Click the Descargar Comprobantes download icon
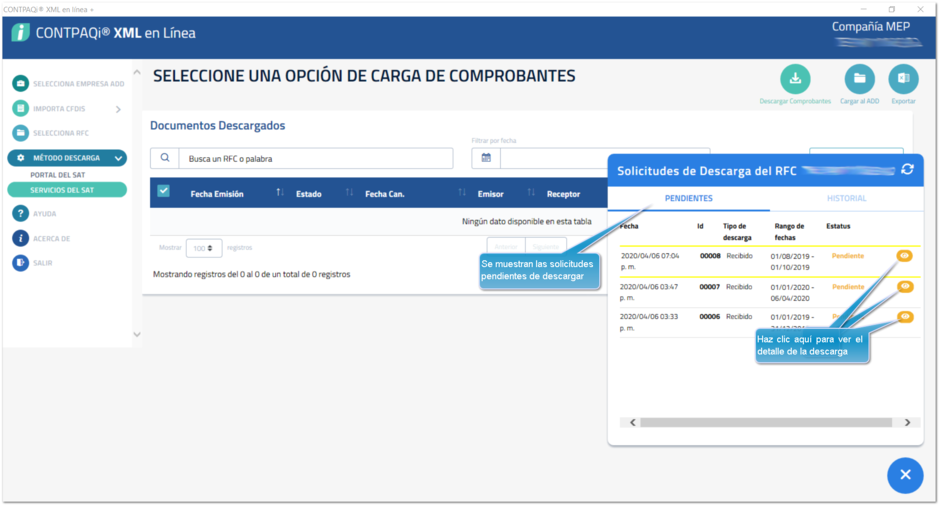 pyautogui.click(x=795, y=79)
